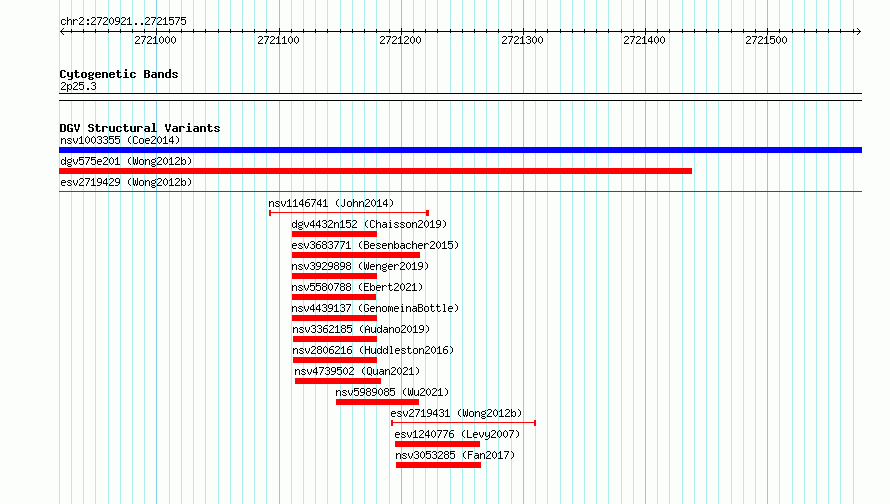Click the 2p25.3 band label
This screenshot has height=504, width=890.
78,86
